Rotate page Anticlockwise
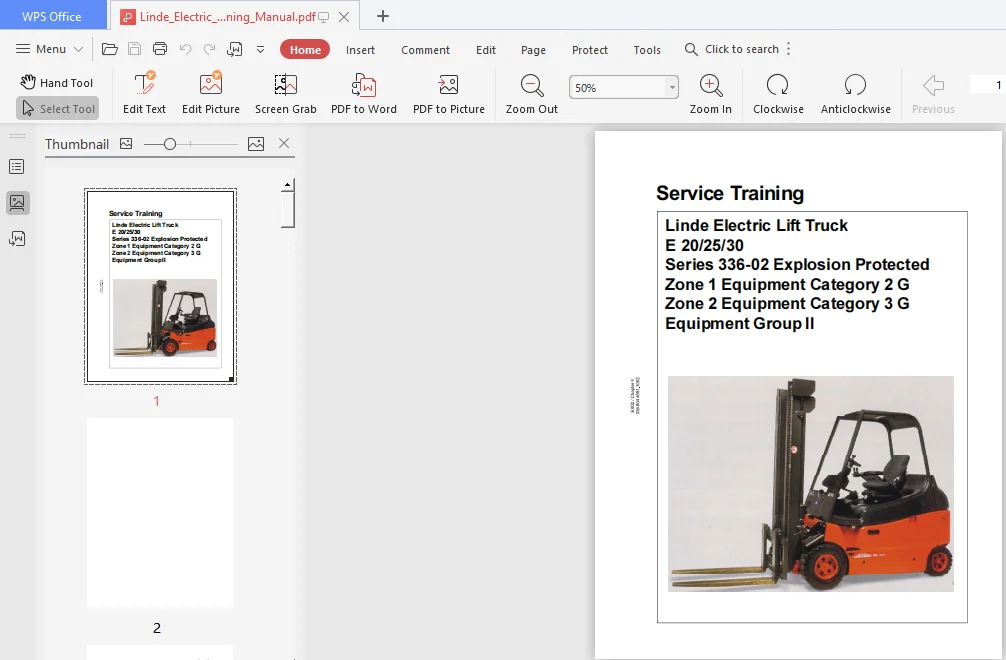The height and width of the screenshot is (660, 1006). point(855,93)
